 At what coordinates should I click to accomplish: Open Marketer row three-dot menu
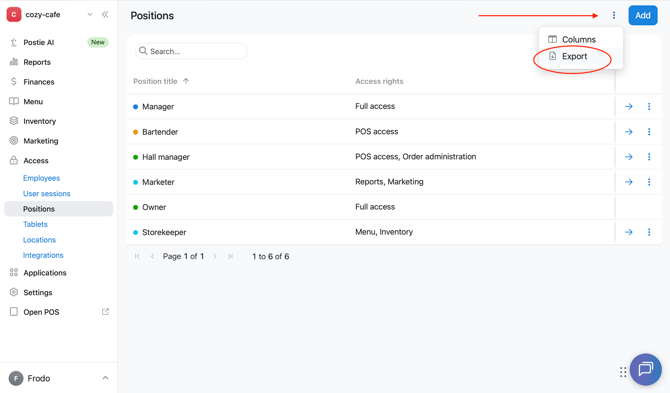pyautogui.click(x=649, y=182)
